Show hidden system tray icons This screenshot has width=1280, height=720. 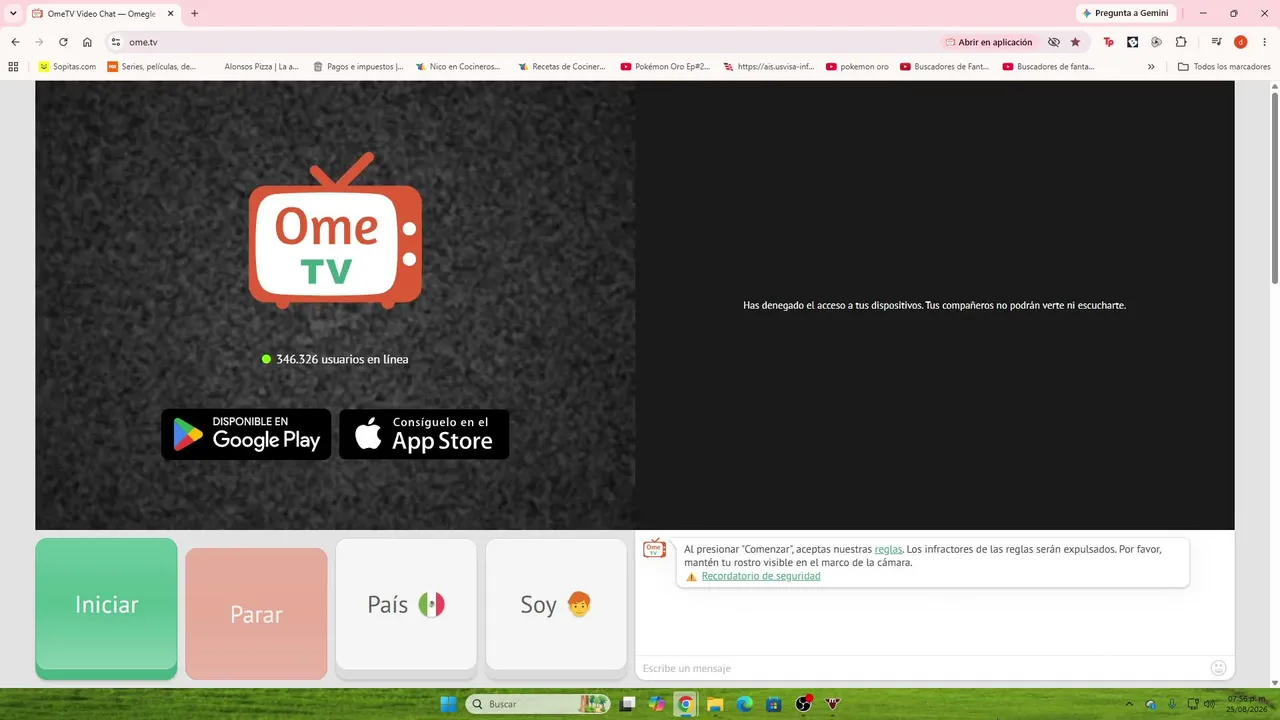1130,704
